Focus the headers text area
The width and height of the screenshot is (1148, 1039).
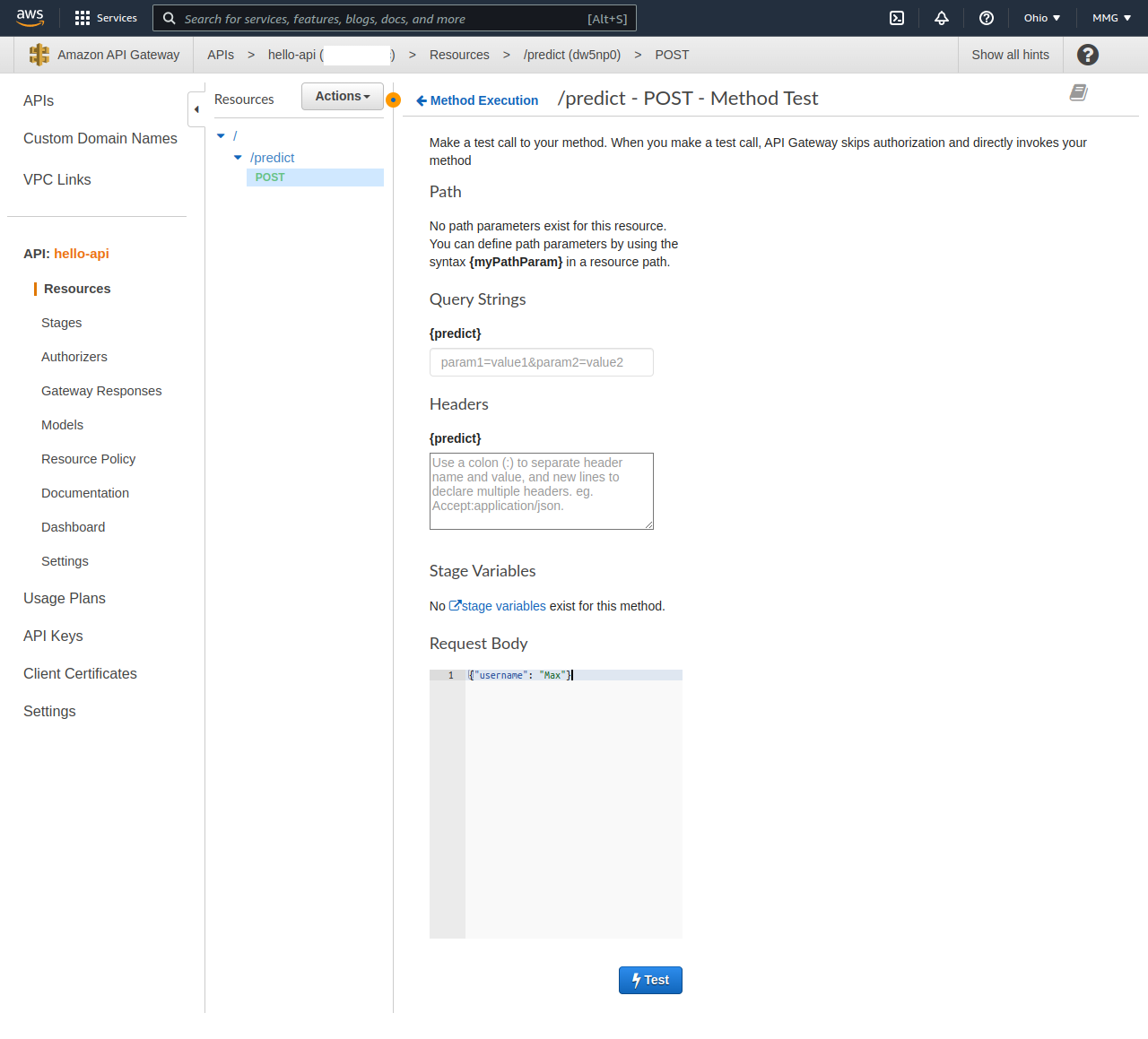[542, 491]
